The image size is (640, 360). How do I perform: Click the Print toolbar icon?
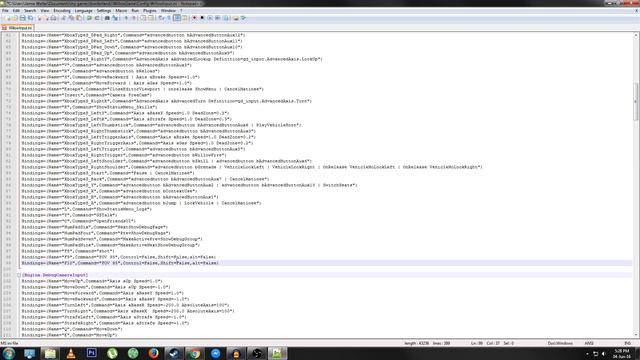53,18
